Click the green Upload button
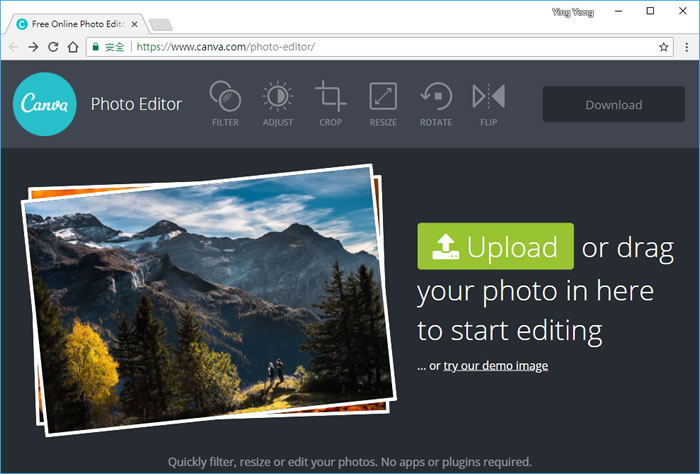Image resolution: width=700 pixels, height=474 pixels. (495, 246)
